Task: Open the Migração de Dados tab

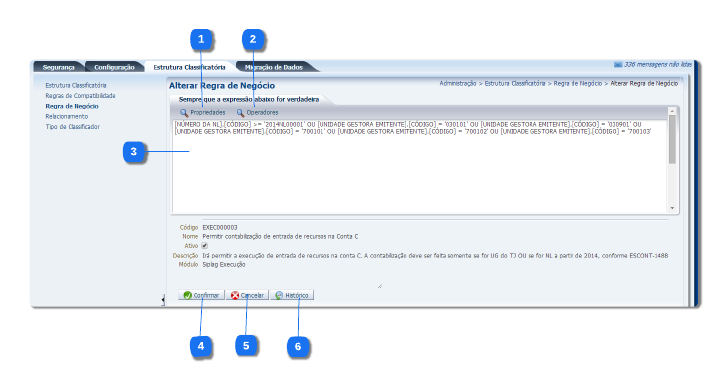Action: pyautogui.click(x=274, y=67)
